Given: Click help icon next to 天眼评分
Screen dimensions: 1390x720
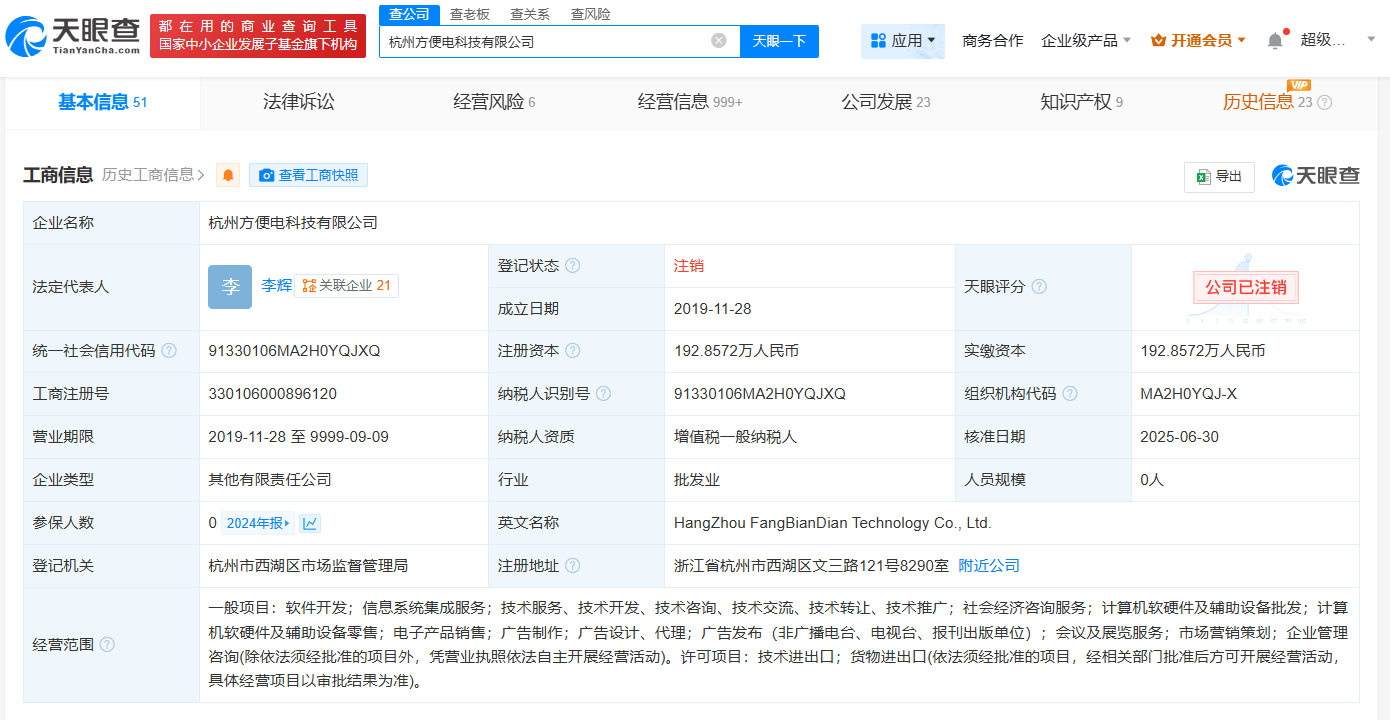Looking at the screenshot, I should 1039,287.
